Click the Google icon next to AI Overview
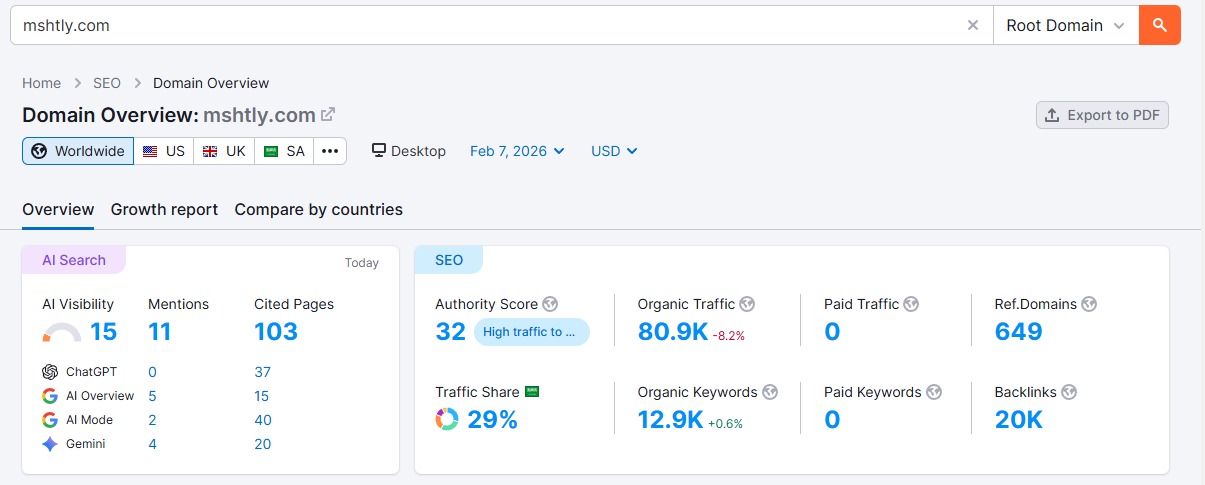This screenshot has height=485, width=1205. coord(50,396)
